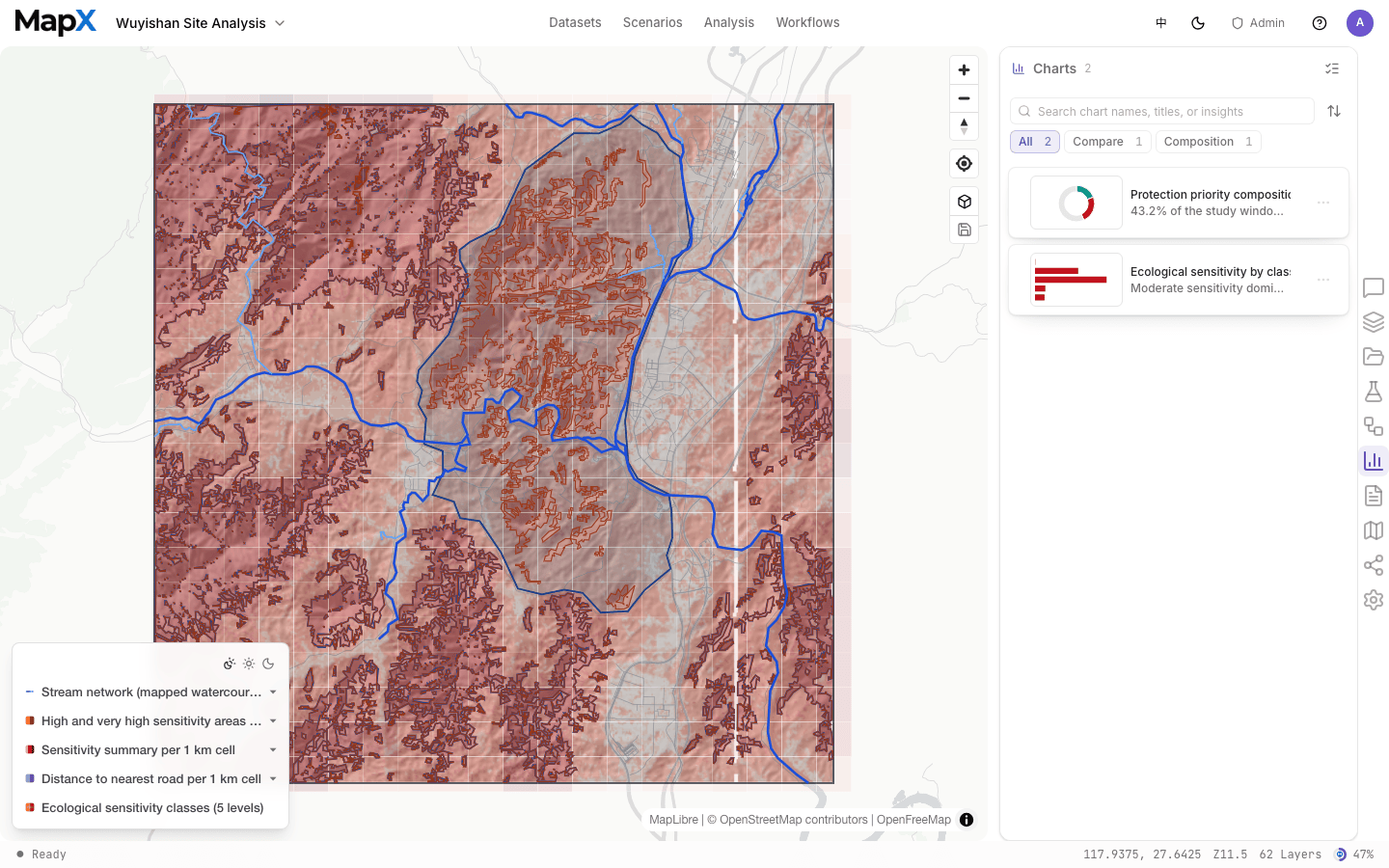Open the settings gear in the sidebar
This screenshot has height=868, width=1389.
(1374, 600)
